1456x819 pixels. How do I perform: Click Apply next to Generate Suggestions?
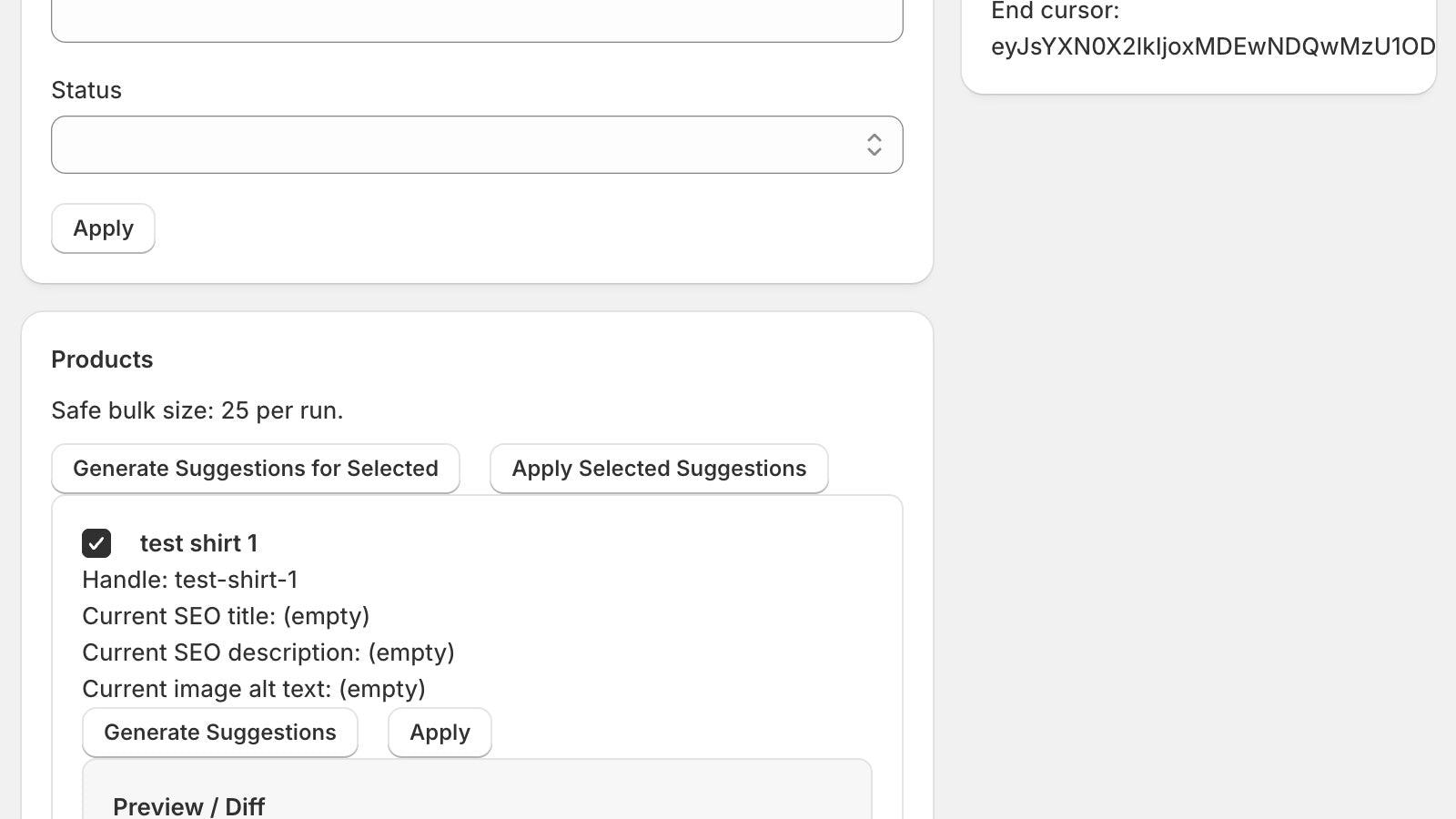point(440,732)
